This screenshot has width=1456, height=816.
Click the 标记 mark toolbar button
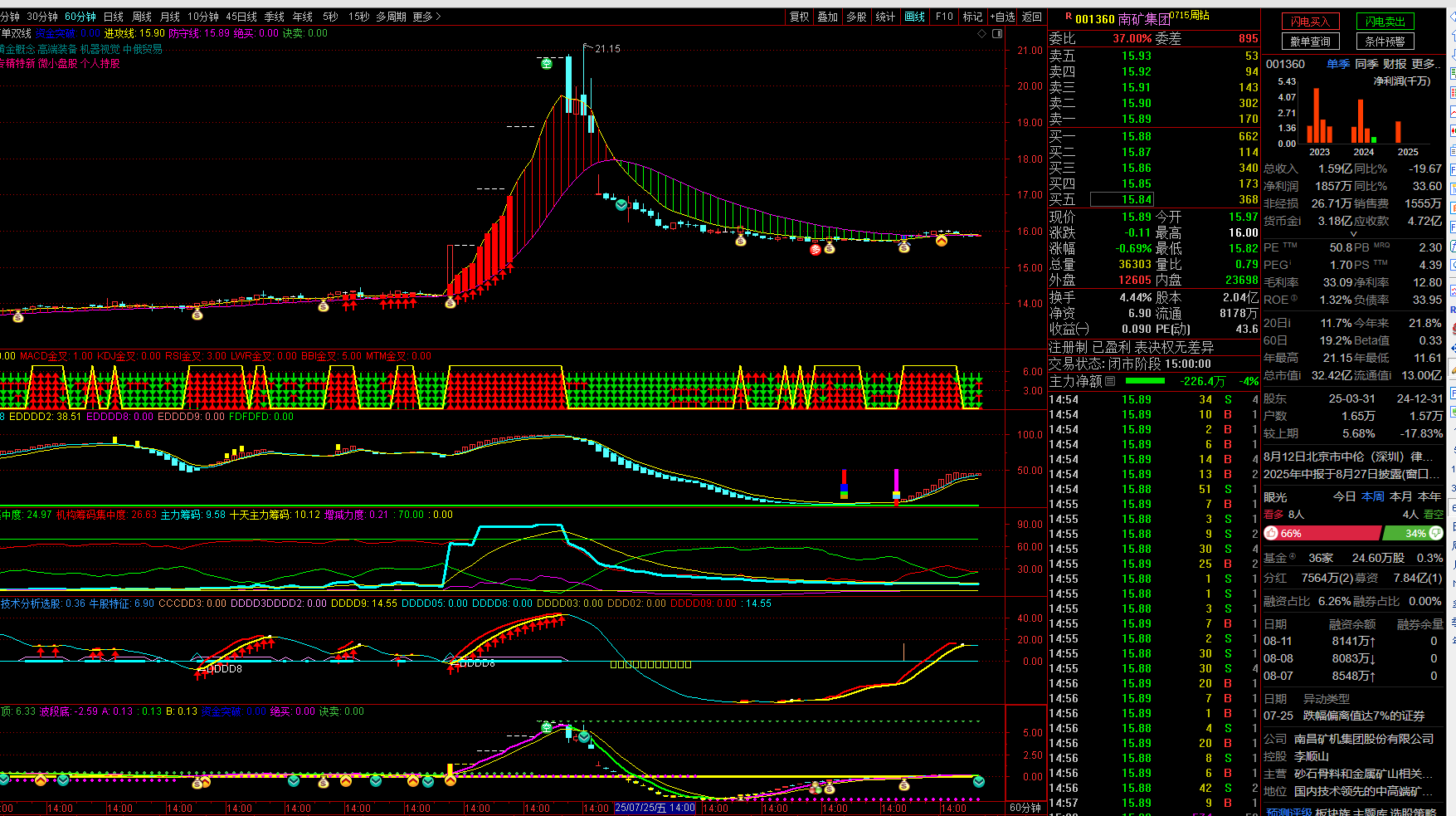pos(973,17)
